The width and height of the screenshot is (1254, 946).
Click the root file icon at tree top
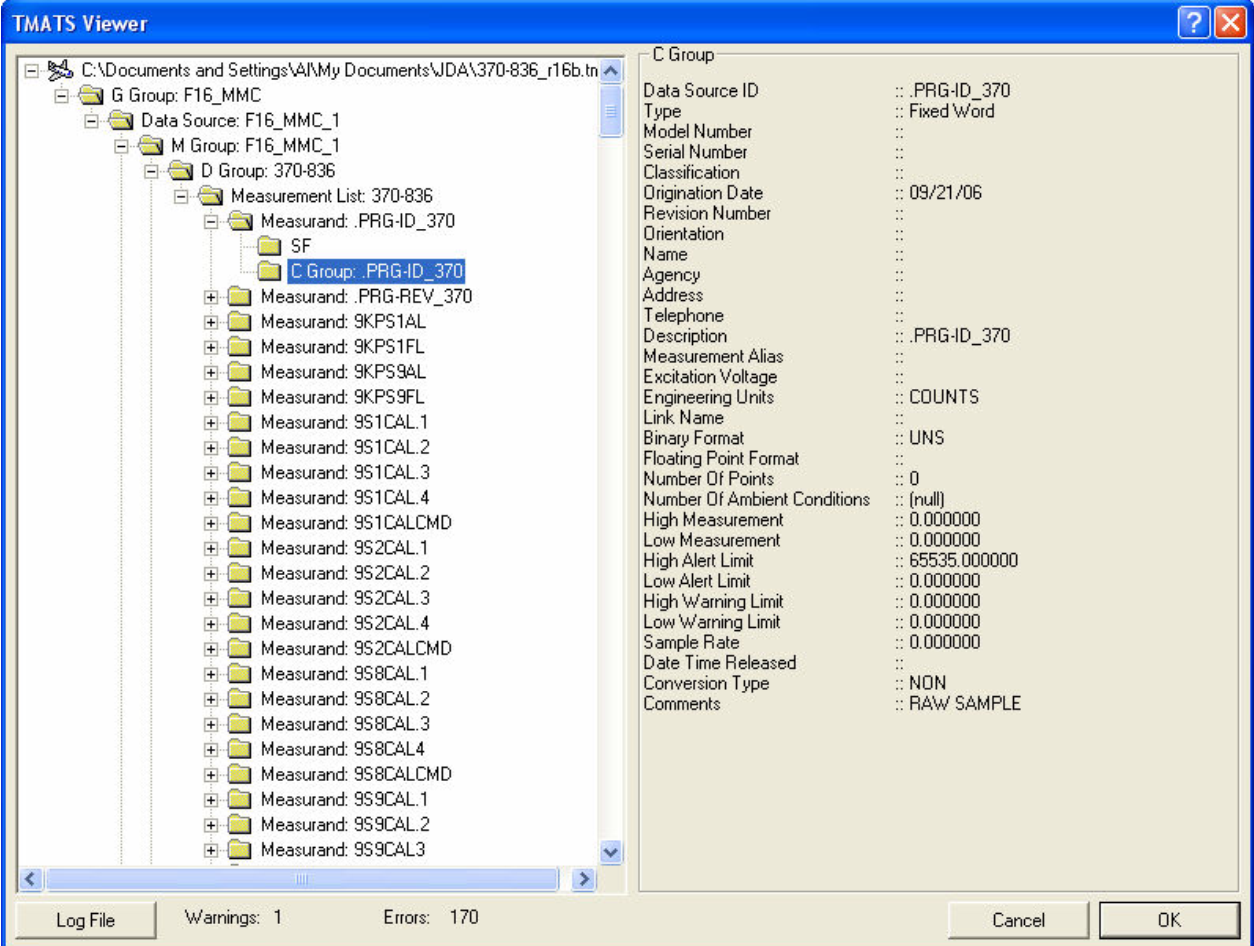tap(62, 71)
